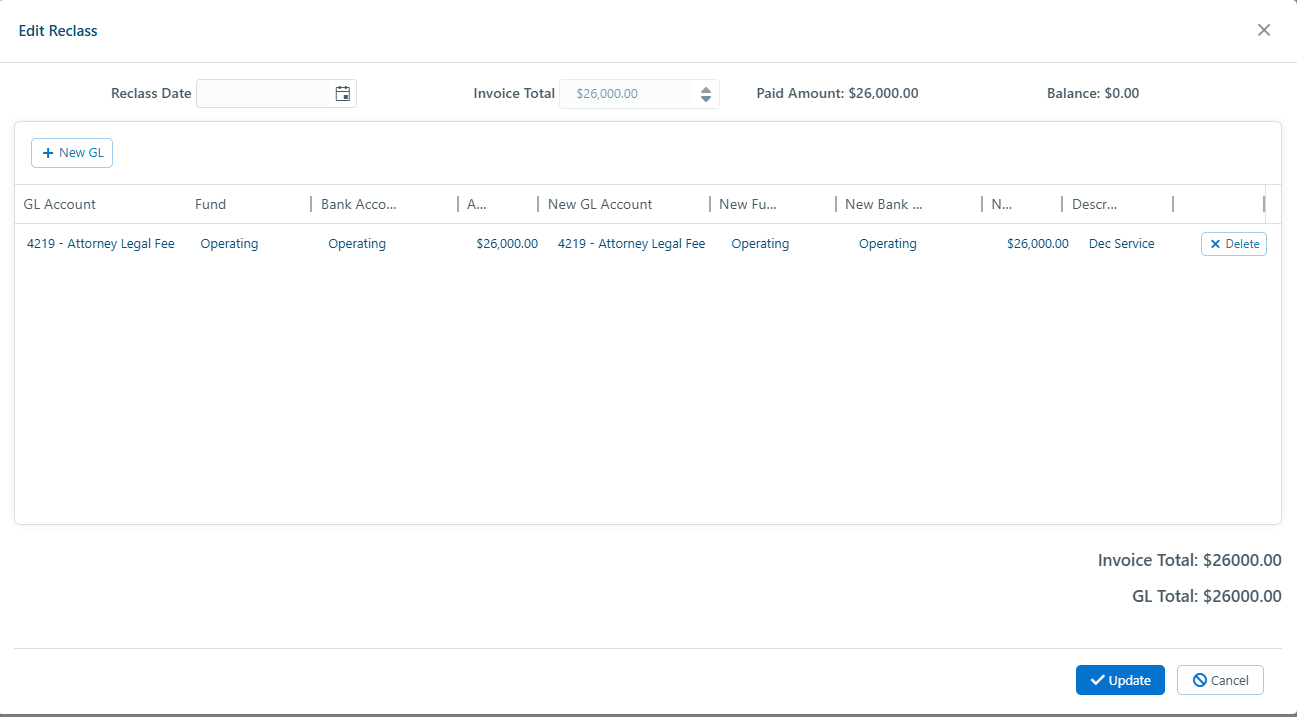Screen dimensions: 1297x717
Task: Sort by the Fund column header
Action: (x=211, y=204)
